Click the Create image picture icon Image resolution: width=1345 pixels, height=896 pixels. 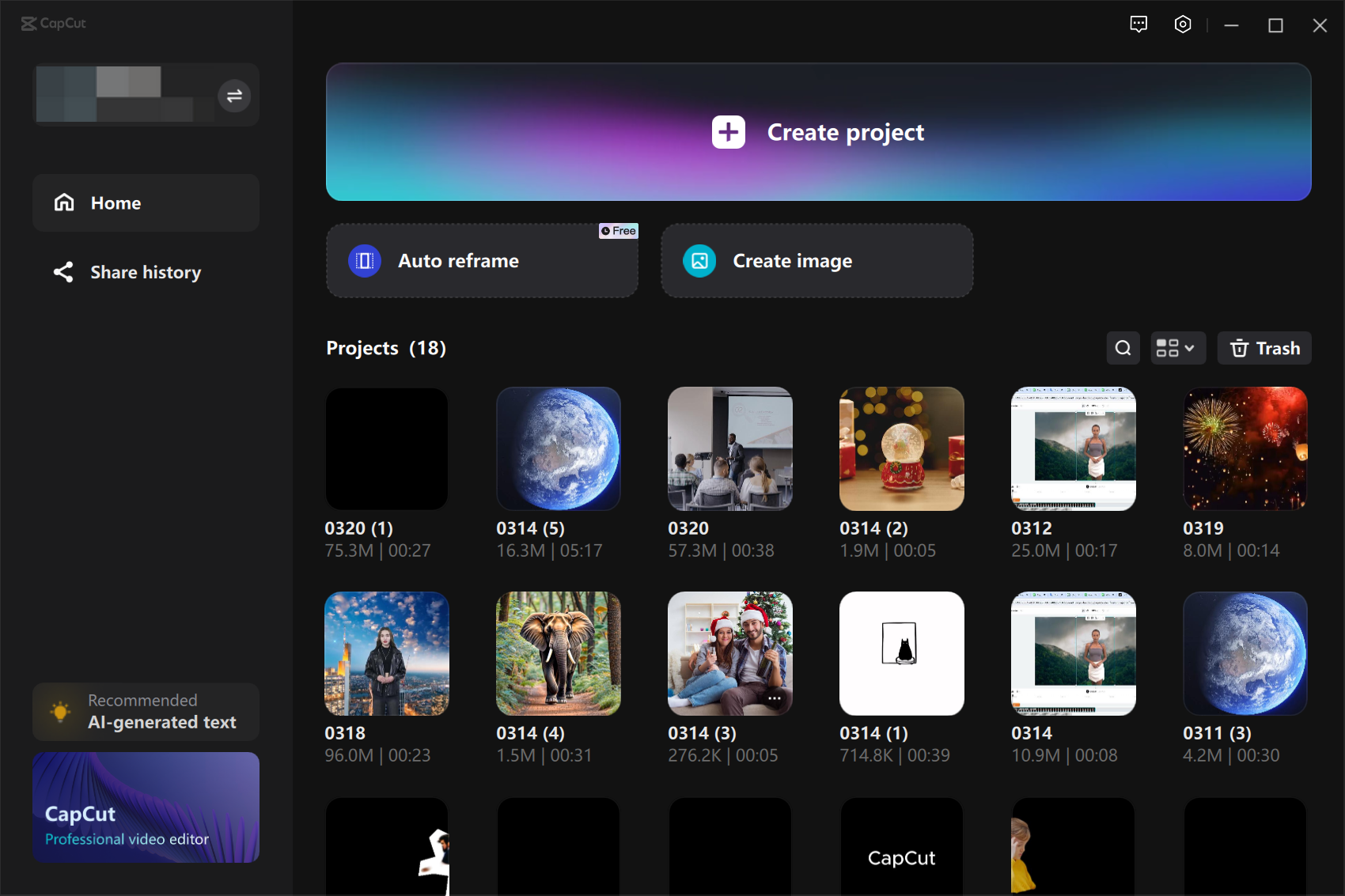(x=698, y=260)
